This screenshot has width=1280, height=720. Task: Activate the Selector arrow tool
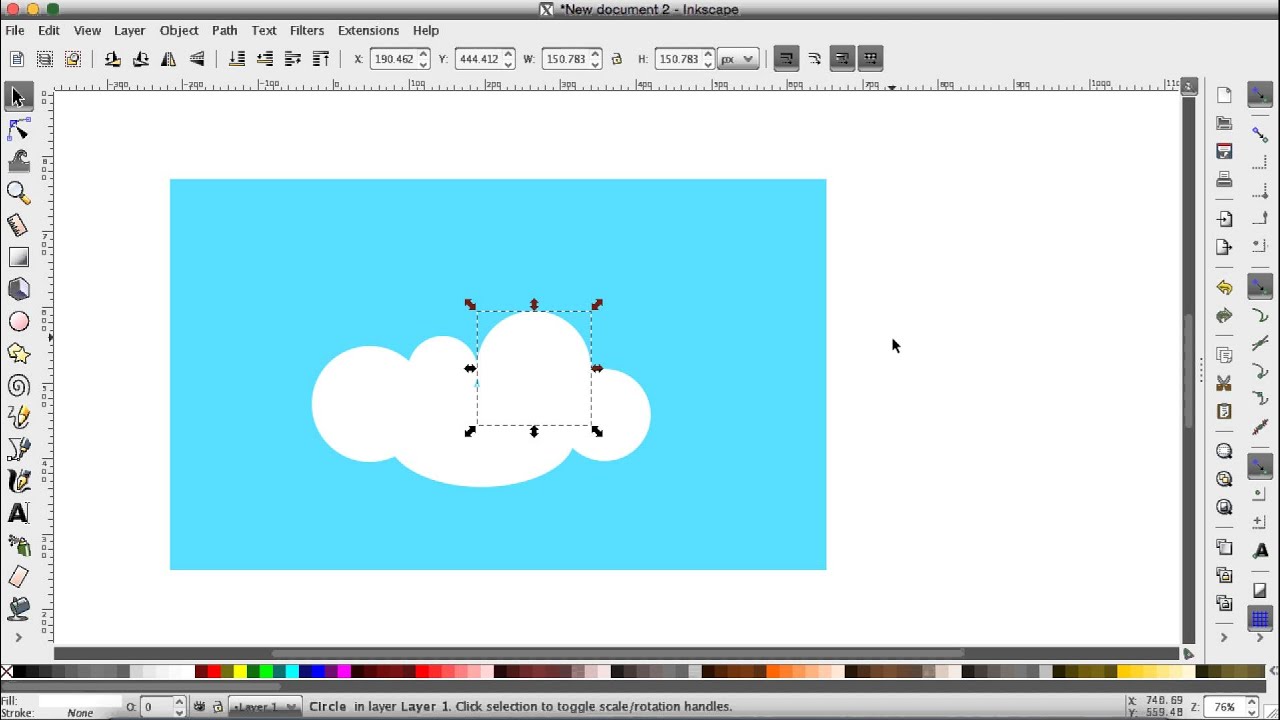pyautogui.click(x=18, y=96)
